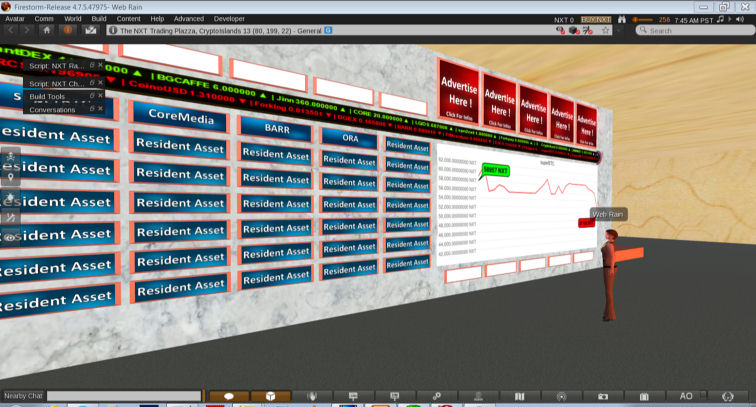Open the docked Conversations floater

(52, 109)
